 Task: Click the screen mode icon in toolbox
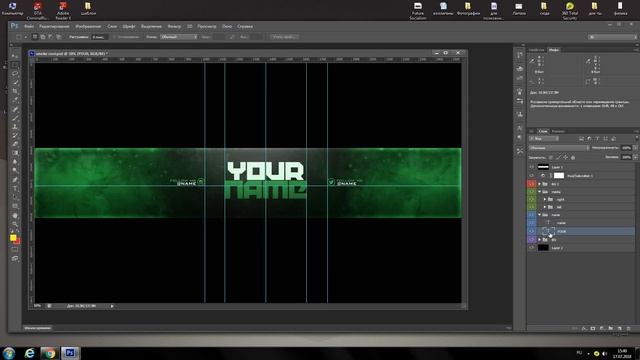click(15, 258)
